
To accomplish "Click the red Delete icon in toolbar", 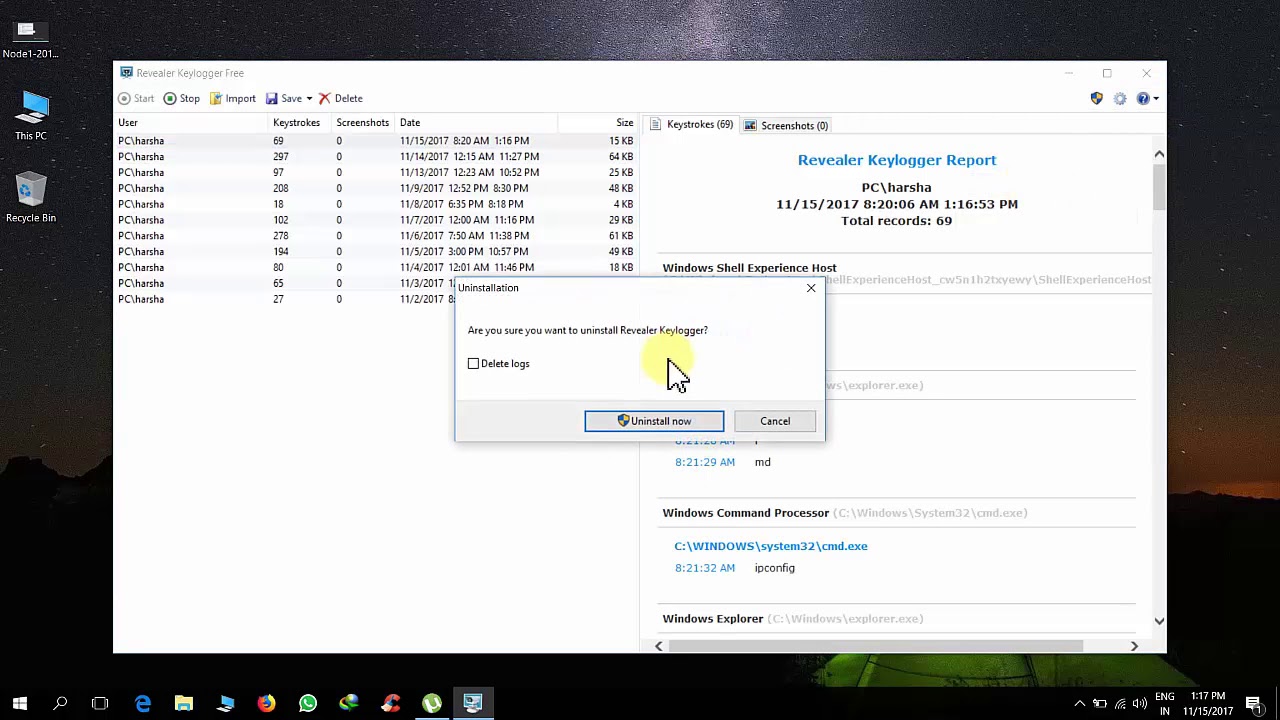I will coord(325,98).
